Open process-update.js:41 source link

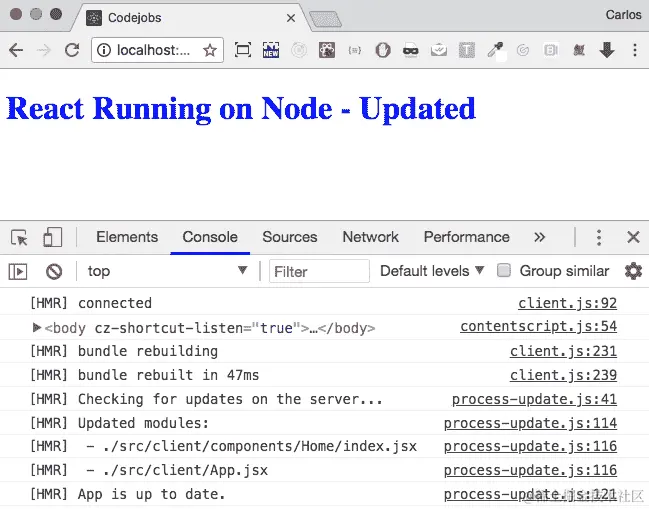pos(534,399)
